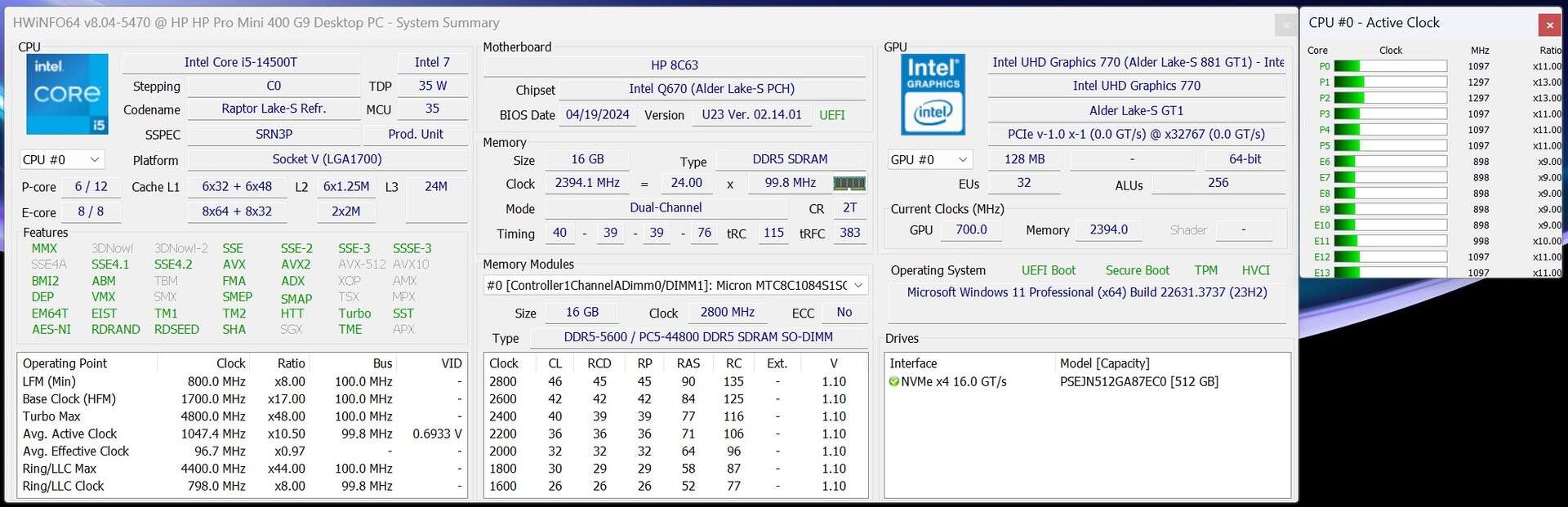The image size is (1568, 507).
Task: Click the 64-bit GPU bus width value
Action: (1245, 159)
